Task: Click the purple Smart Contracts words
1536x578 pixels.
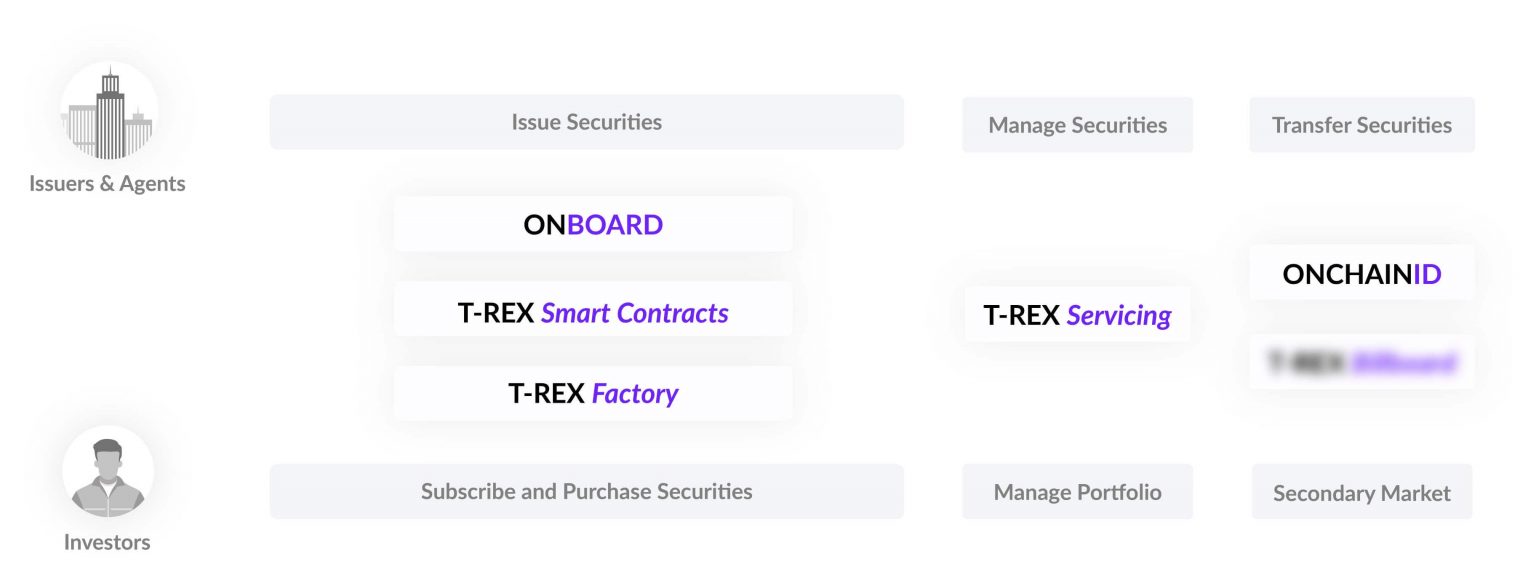Action: point(635,313)
